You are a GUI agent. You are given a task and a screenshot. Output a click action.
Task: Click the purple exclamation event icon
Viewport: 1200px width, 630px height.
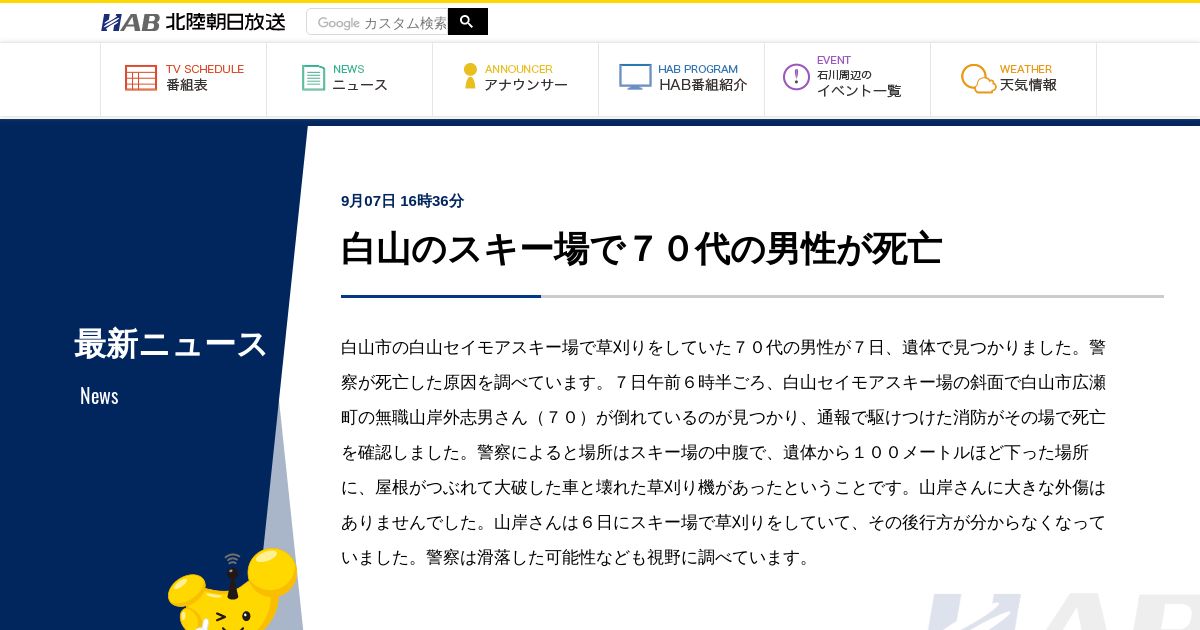coord(796,77)
